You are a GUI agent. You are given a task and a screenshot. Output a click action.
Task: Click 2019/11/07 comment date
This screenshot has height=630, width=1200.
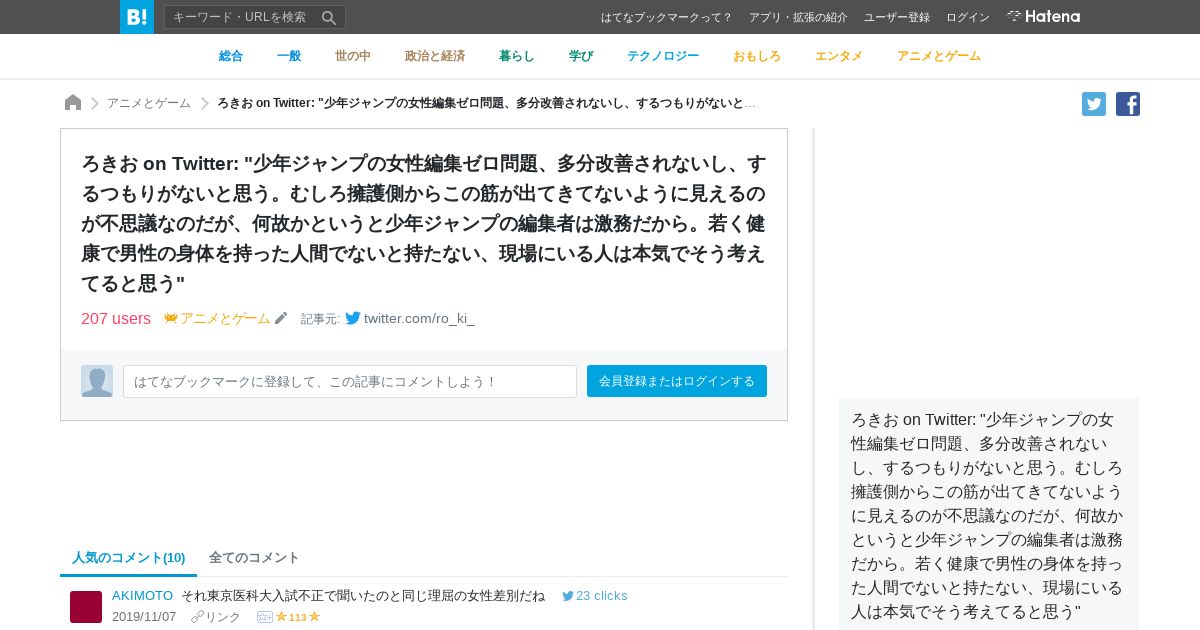pyautogui.click(x=144, y=617)
